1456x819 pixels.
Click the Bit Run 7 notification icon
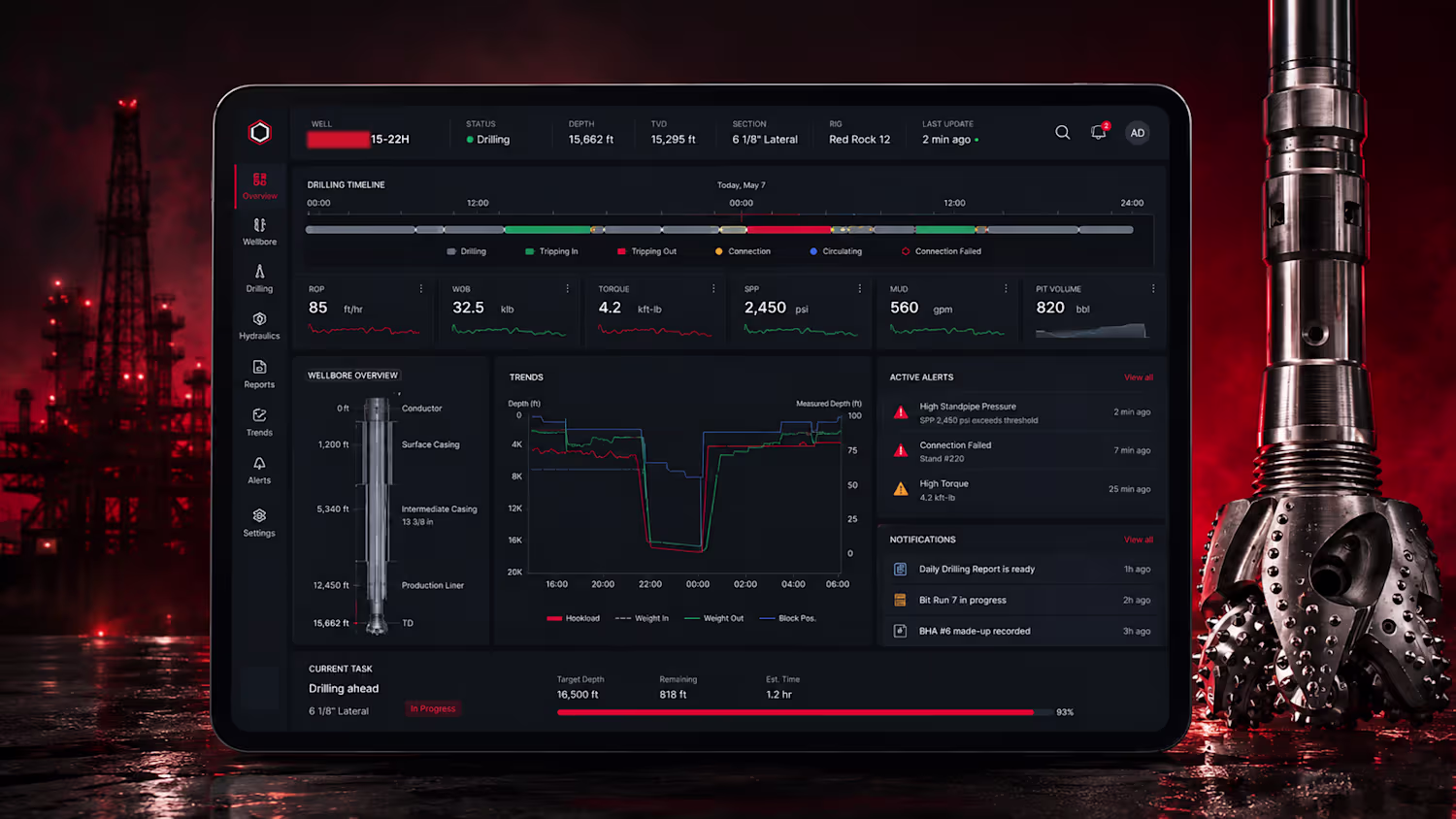(x=900, y=600)
